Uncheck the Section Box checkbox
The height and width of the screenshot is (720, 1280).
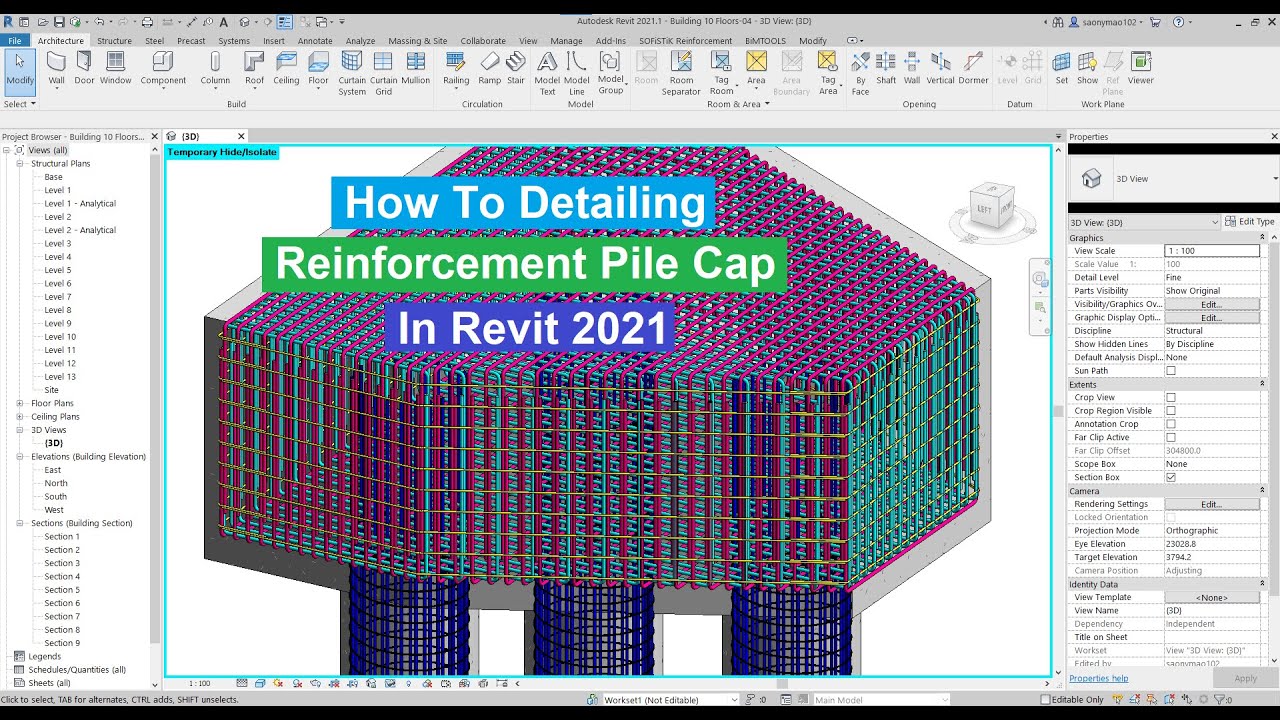tap(1171, 477)
